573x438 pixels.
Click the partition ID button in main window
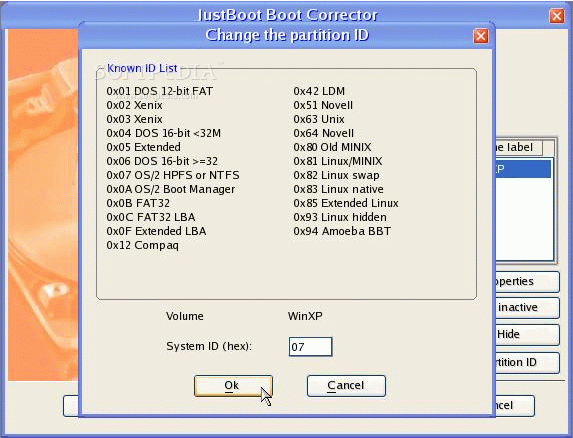click(527, 362)
